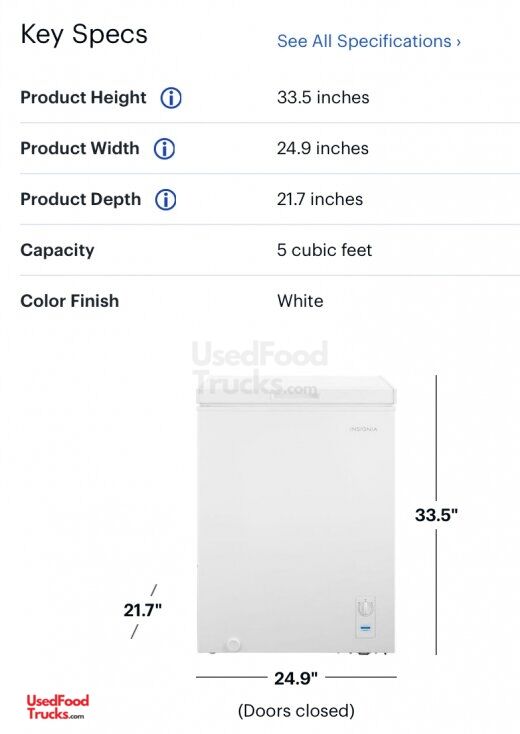Select the 33.5" height dimension label
This screenshot has width=520, height=734.
(x=436, y=515)
